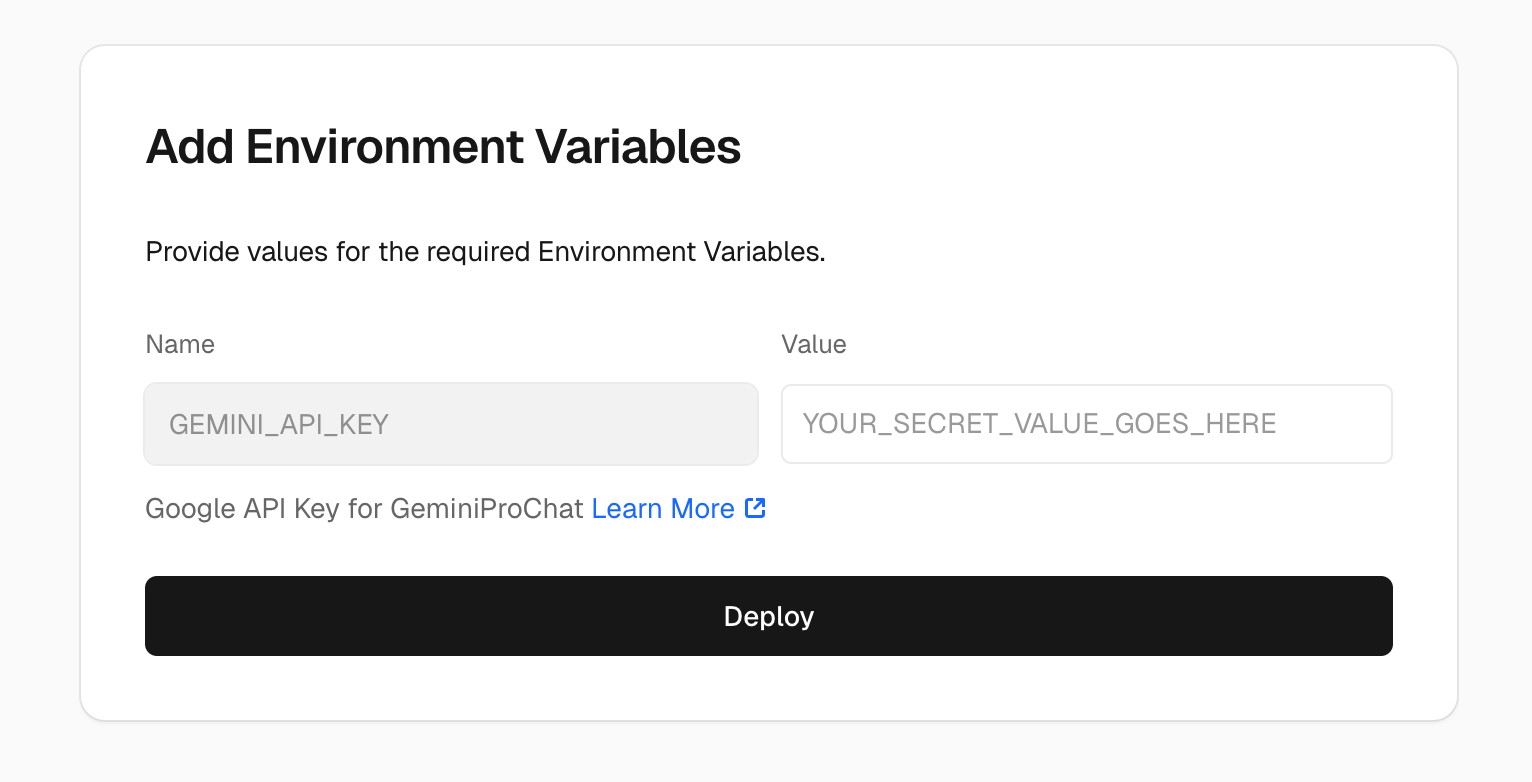Screen dimensions: 1532x782
Task: Click the Add Environment Variables heading
Action: tap(443, 147)
